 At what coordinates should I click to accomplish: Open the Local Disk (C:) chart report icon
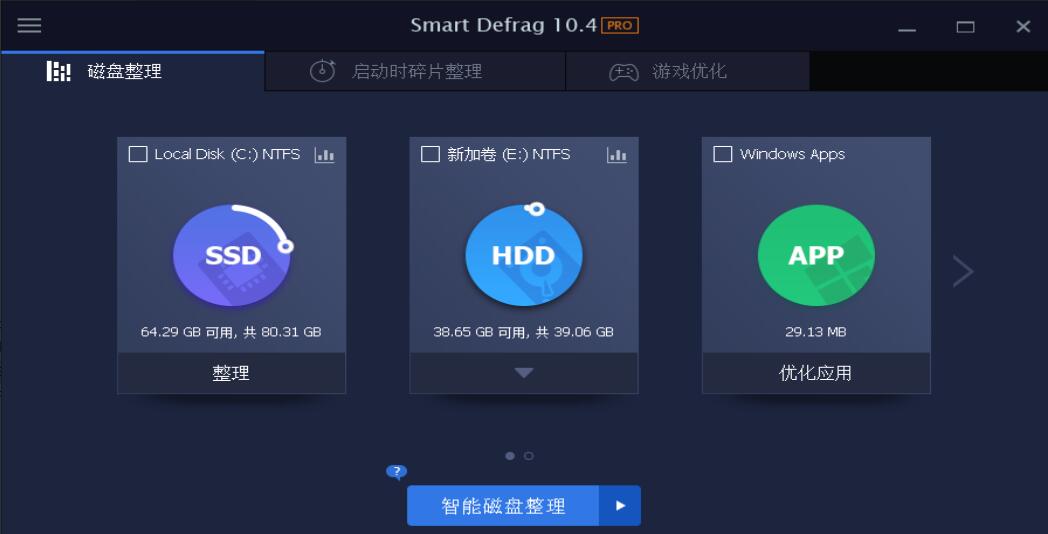[325, 155]
